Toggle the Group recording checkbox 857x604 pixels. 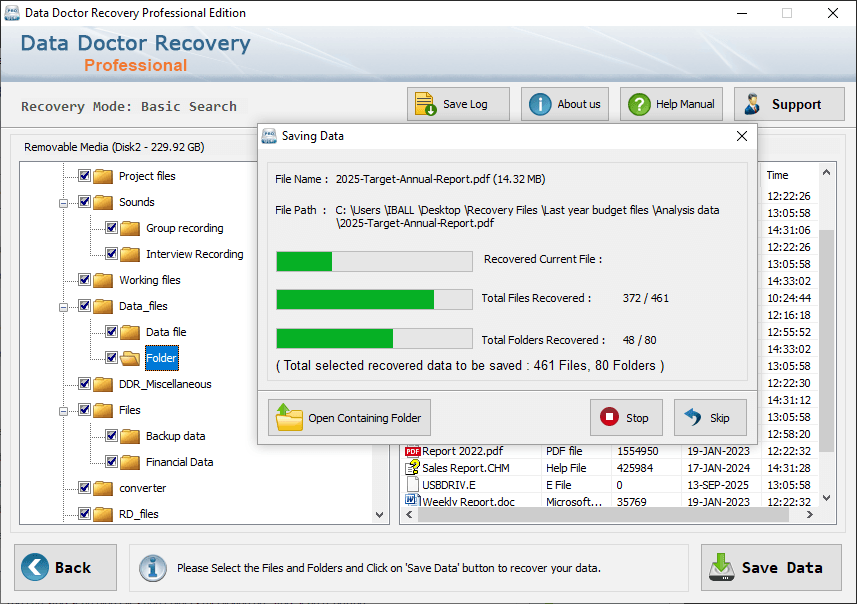tap(111, 227)
